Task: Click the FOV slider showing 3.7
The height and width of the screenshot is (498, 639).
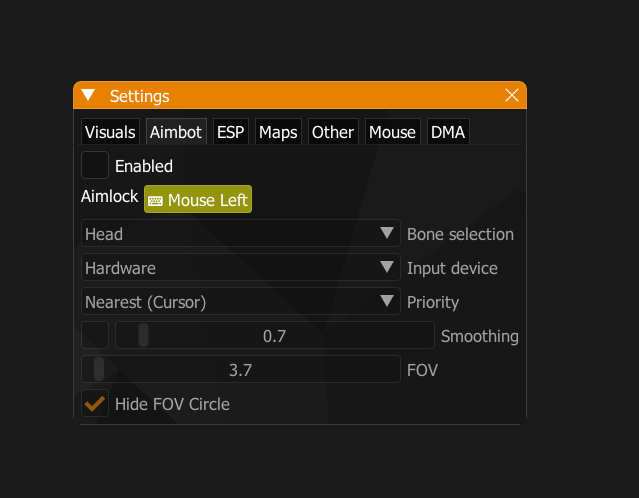Action: click(x=241, y=369)
